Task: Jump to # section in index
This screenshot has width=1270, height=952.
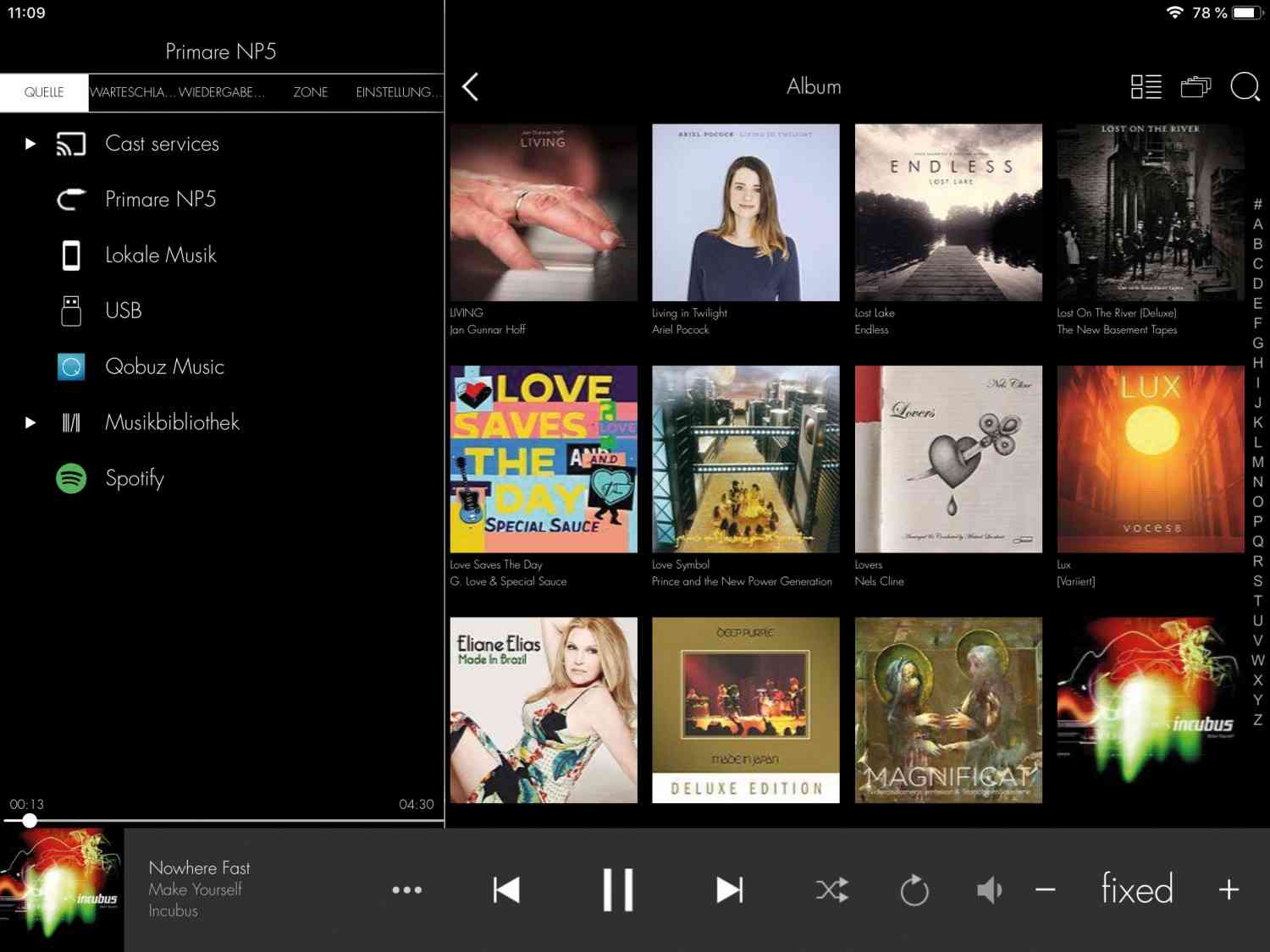Action: point(1258,204)
